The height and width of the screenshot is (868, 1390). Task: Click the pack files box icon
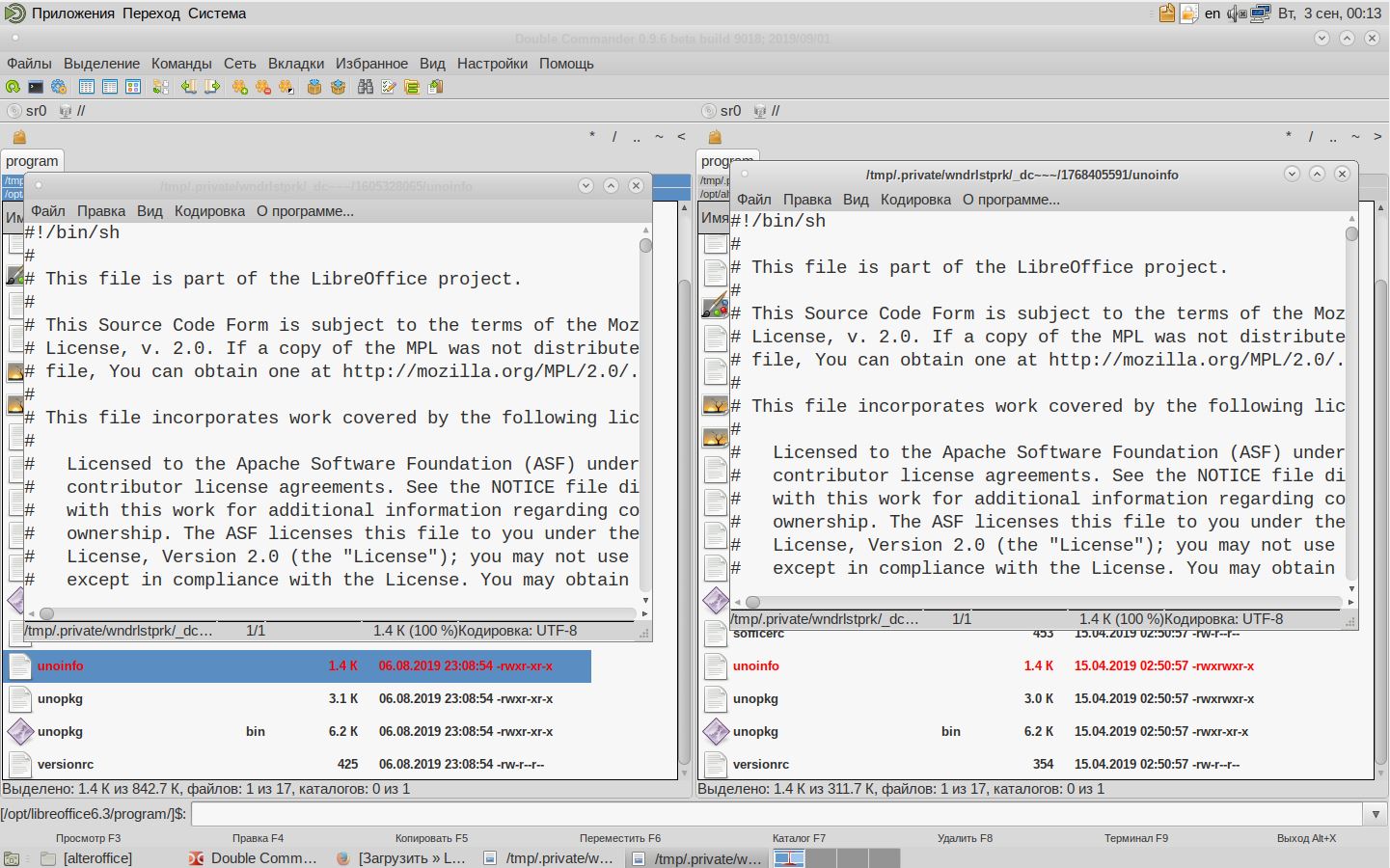[x=314, y=87]
